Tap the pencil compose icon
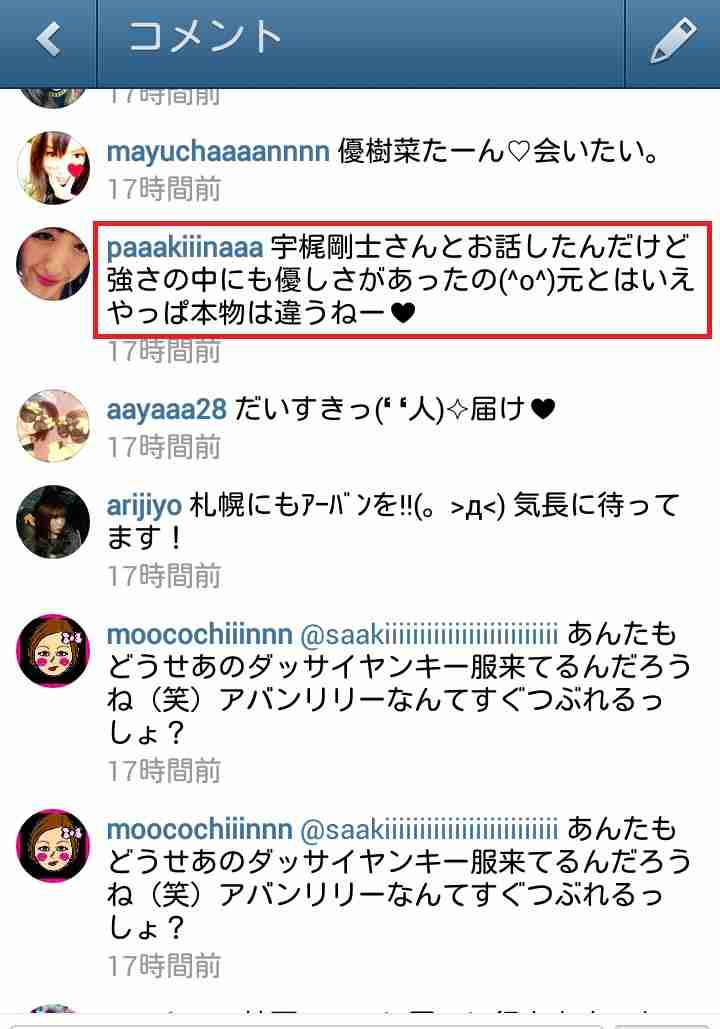The height and width of the screenshot is (1029, 720). [x=673, y=41]
